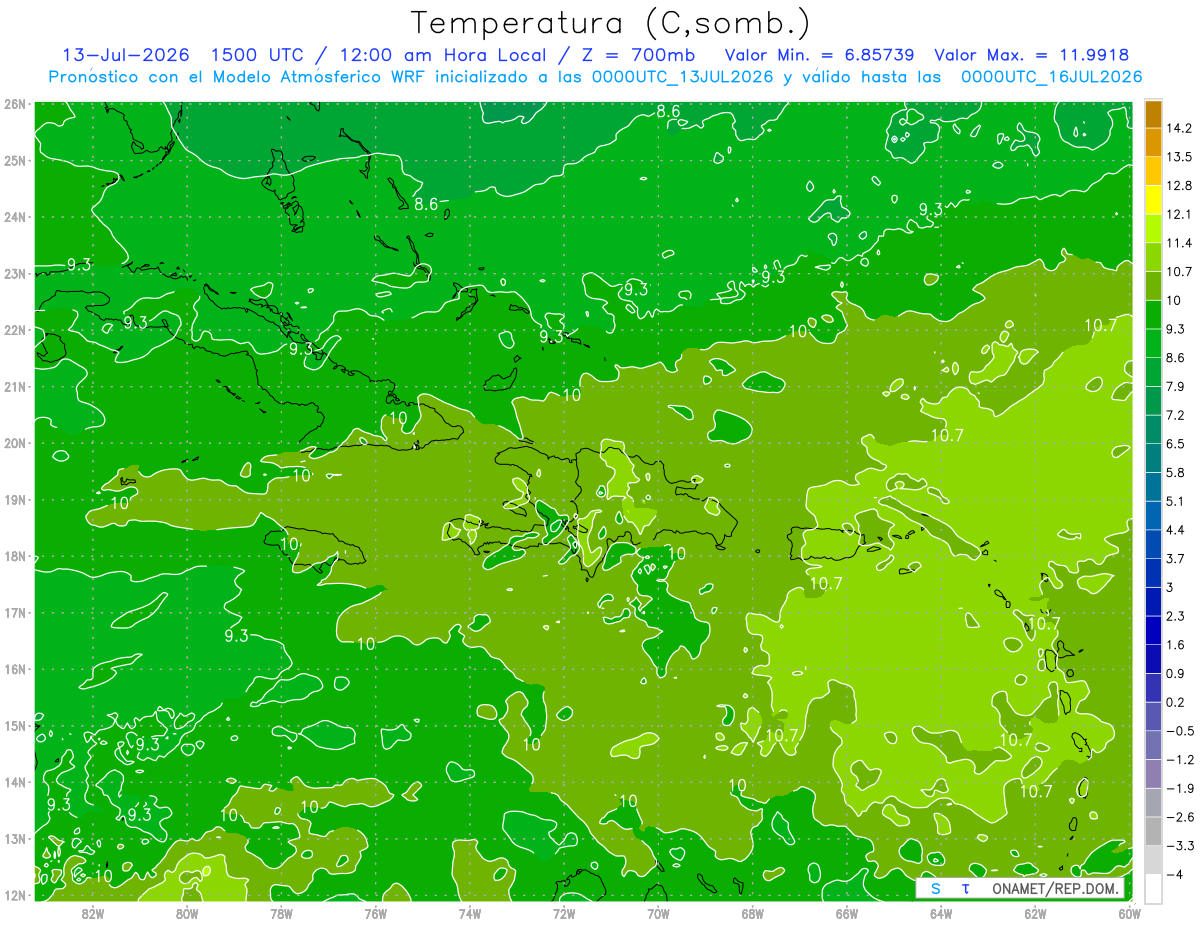Select the white bottom segment below -4
This screenshot has width=1200, height=927.
tap(1153, 887)
